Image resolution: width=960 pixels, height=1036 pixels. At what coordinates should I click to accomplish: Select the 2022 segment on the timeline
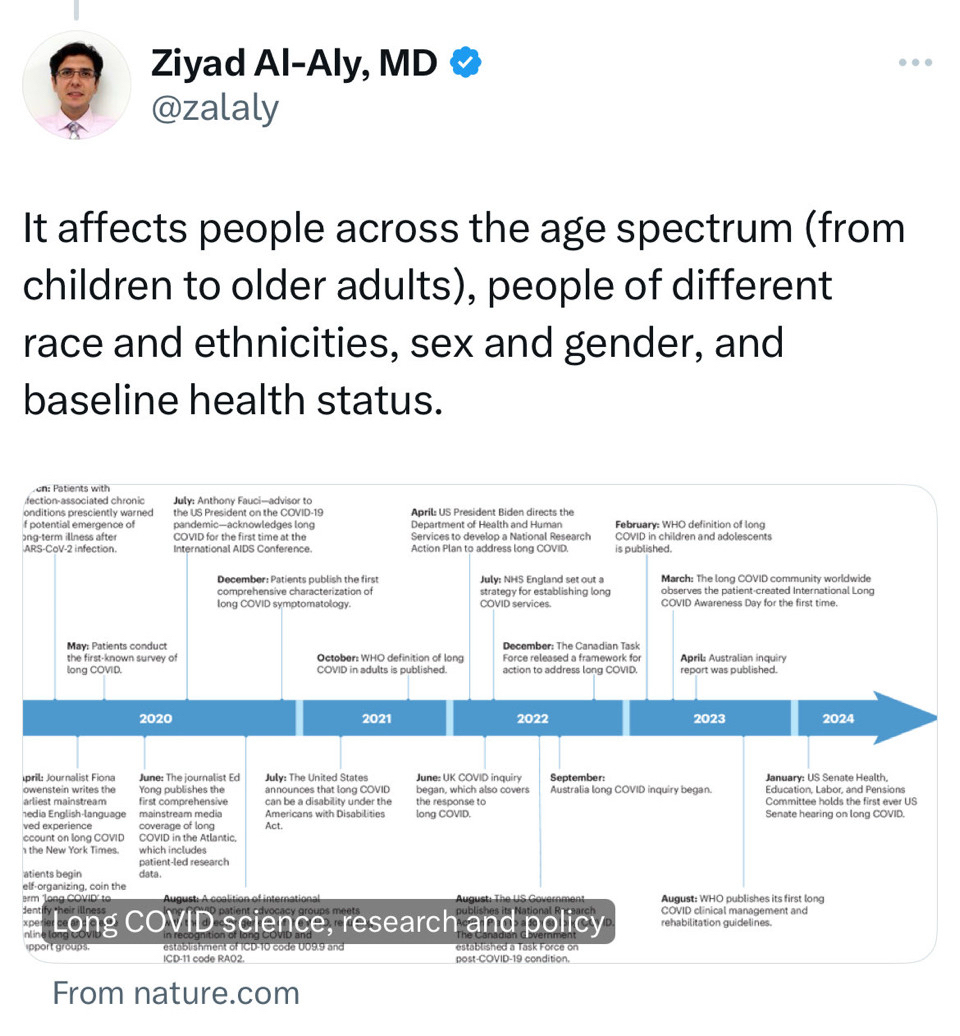pos(532,718)
